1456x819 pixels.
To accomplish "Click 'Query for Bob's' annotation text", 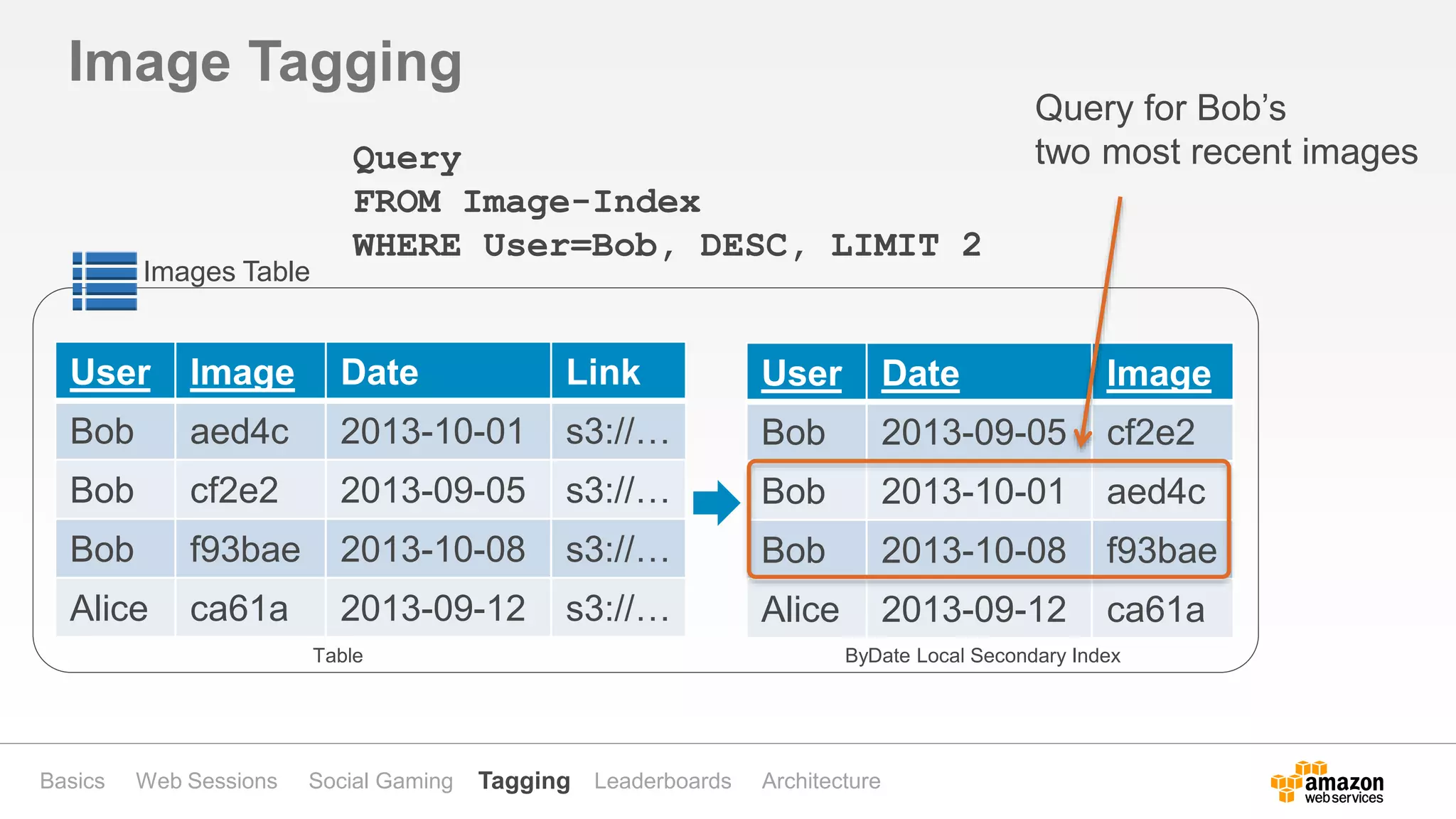I will 1160,109.
